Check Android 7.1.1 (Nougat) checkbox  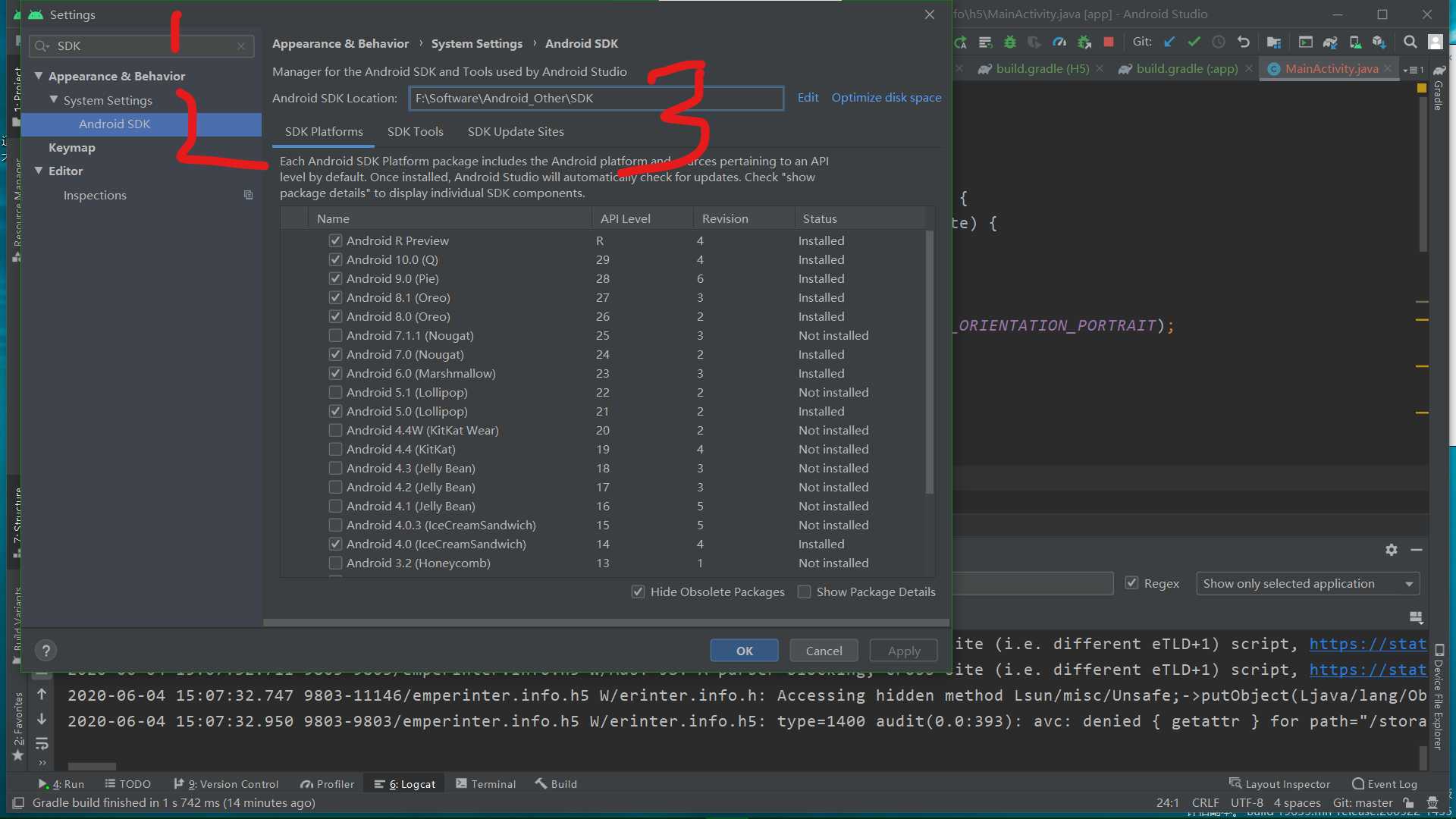click(335, 335)
